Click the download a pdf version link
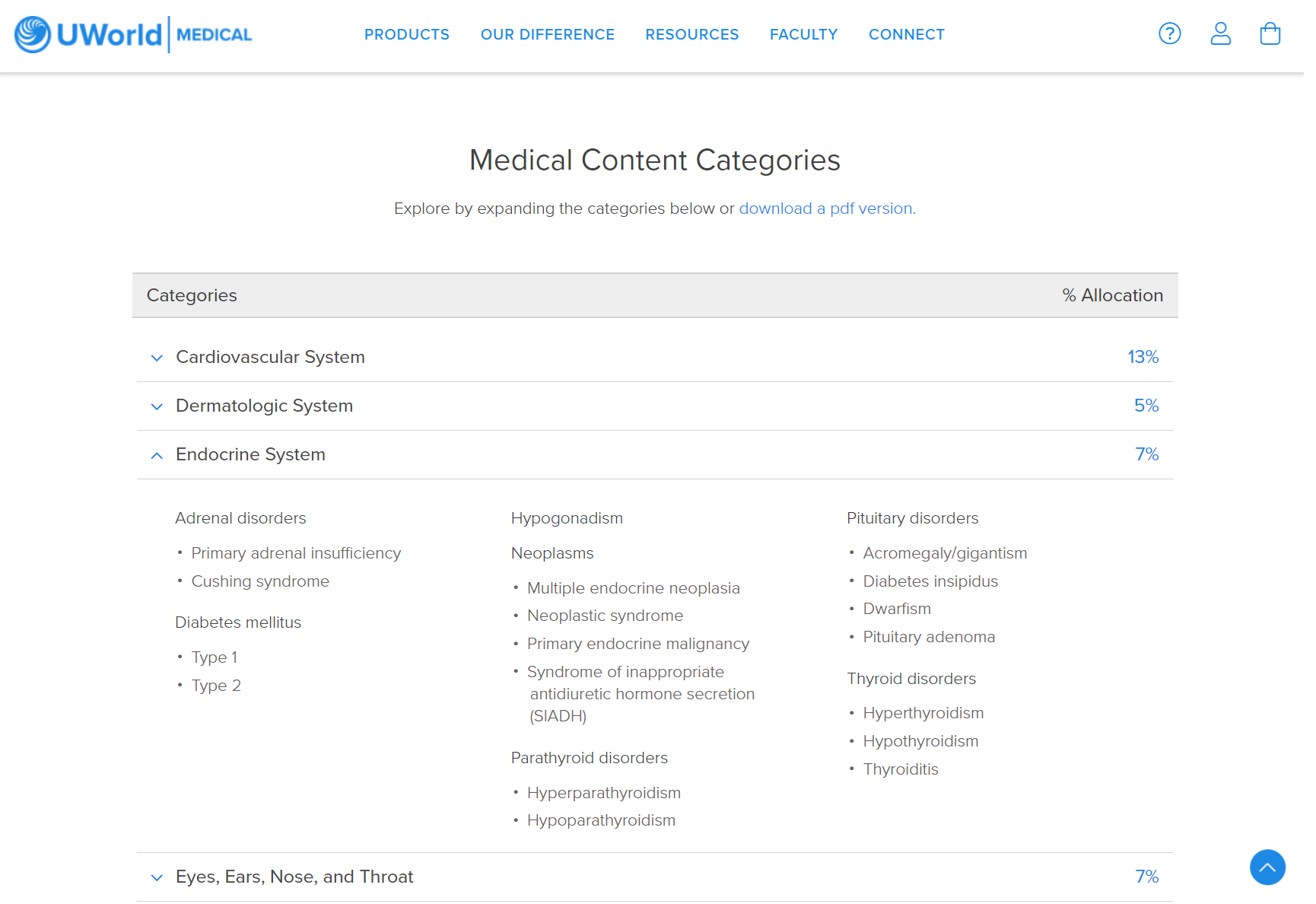This screenshot has width=1316, height=904. tap(826, 208)
